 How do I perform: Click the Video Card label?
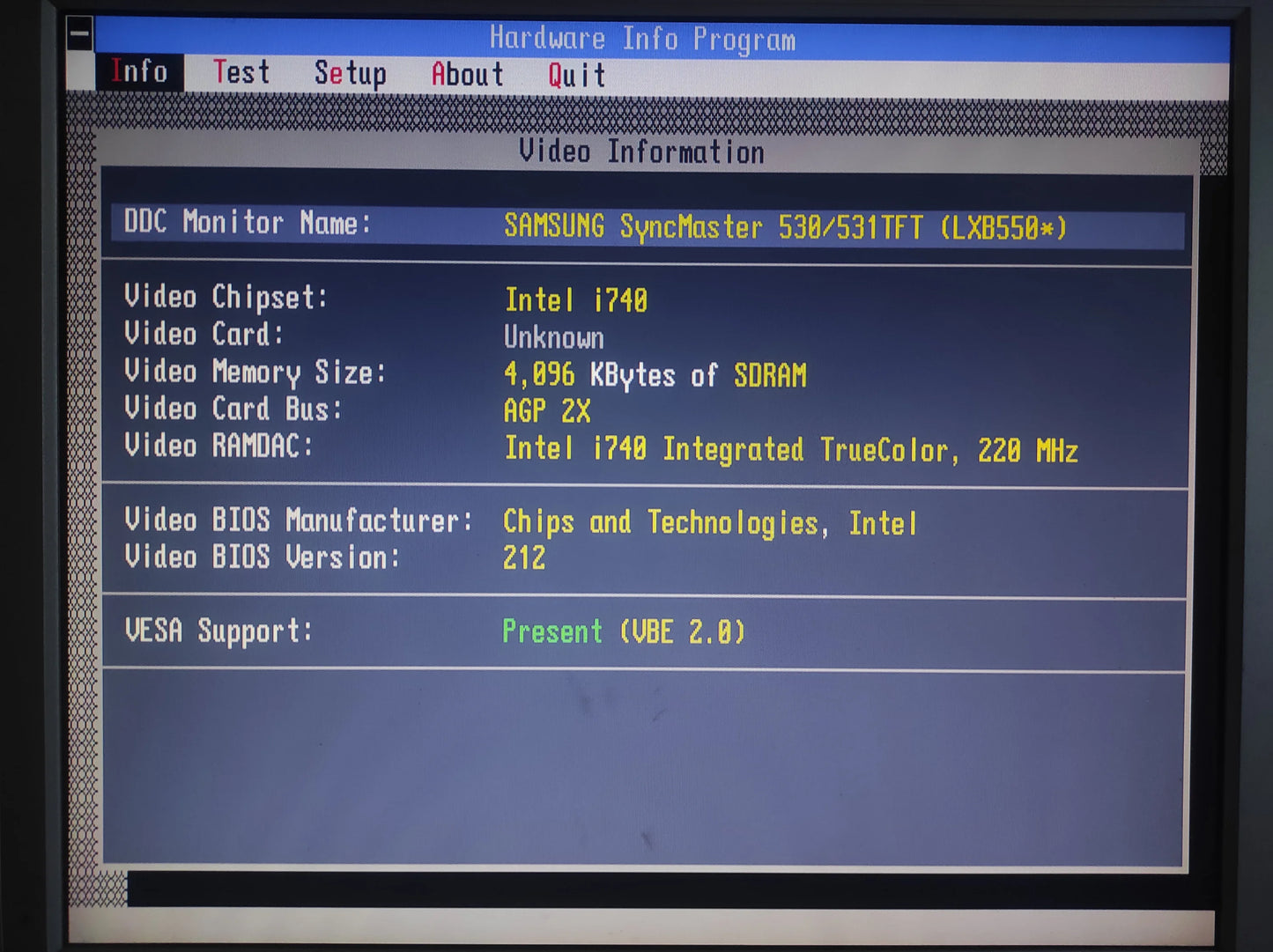(x=204, y=334)
